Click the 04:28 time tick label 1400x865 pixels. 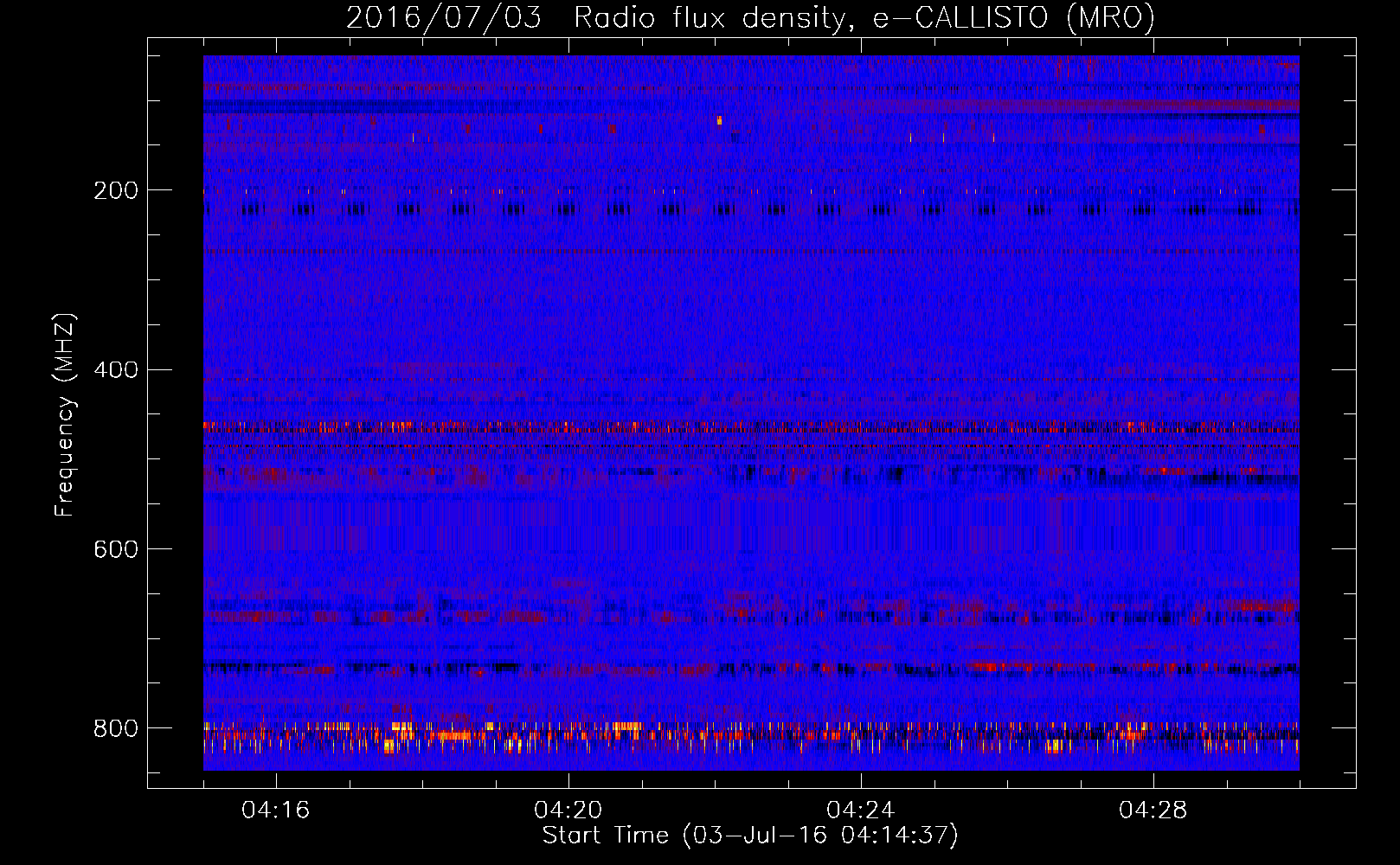click(x=1153, y=811)
